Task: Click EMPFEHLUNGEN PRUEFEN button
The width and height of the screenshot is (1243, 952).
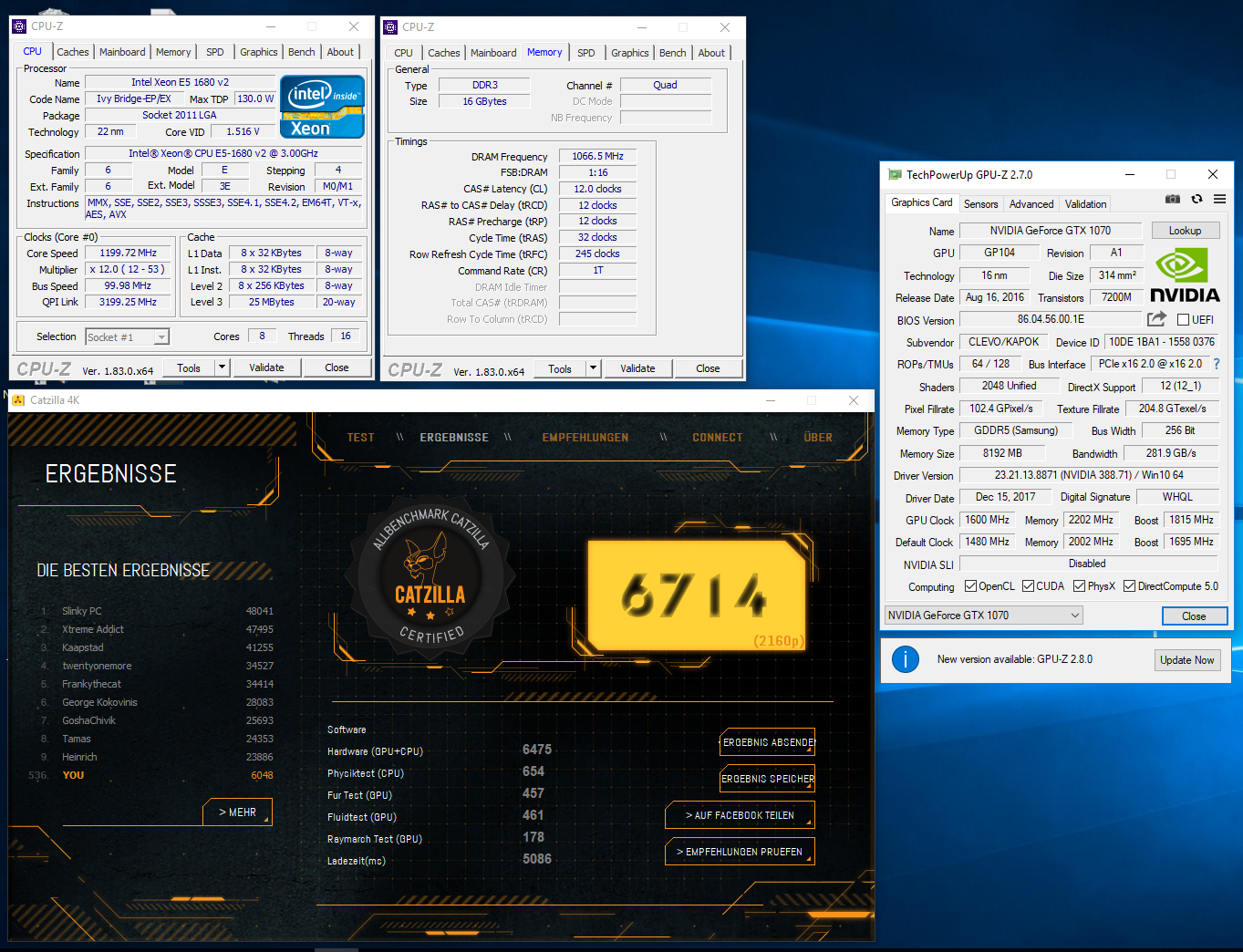Action: point(740,852)
